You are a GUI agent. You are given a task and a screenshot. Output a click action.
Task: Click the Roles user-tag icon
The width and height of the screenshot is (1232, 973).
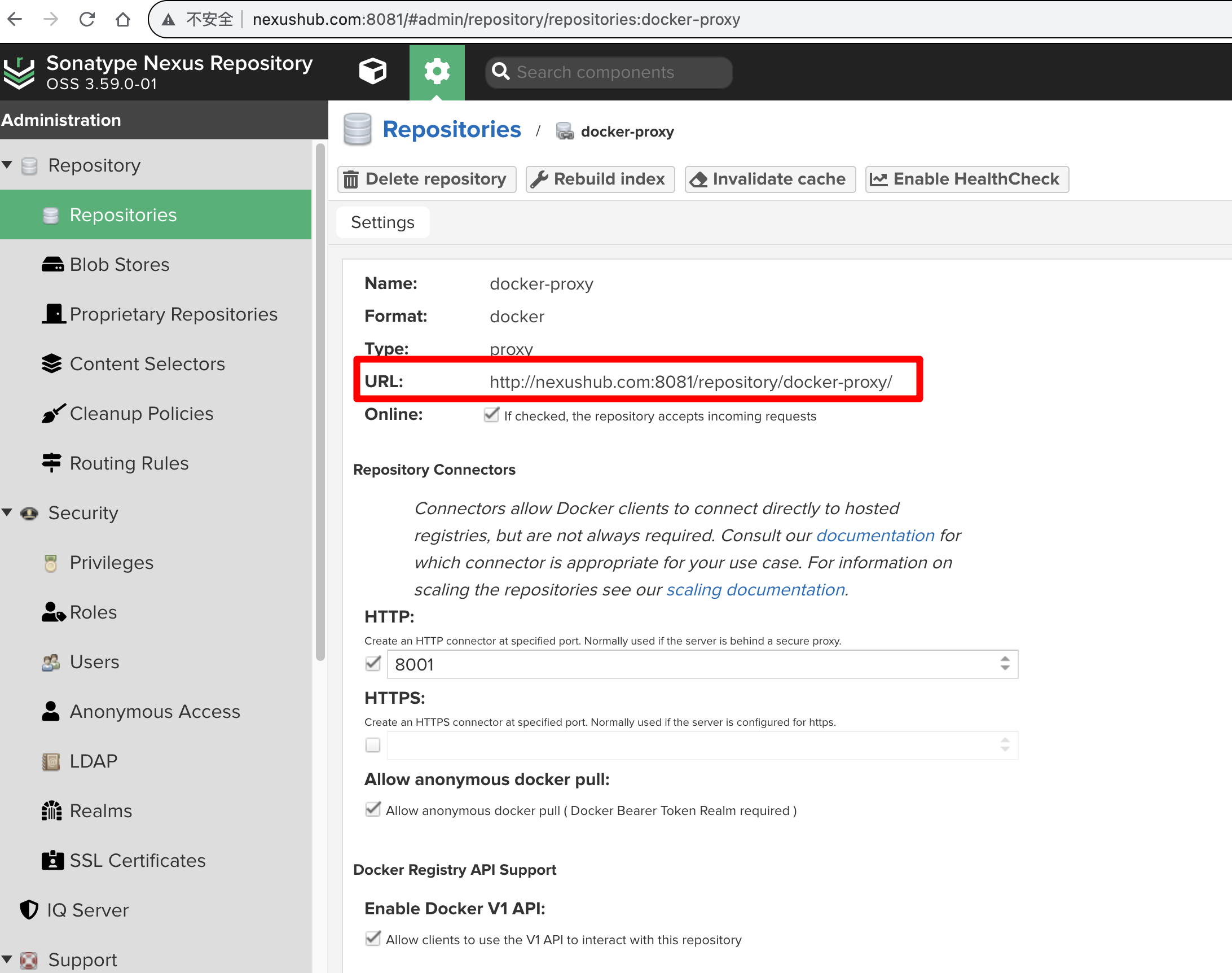click(x=54, y=612)
